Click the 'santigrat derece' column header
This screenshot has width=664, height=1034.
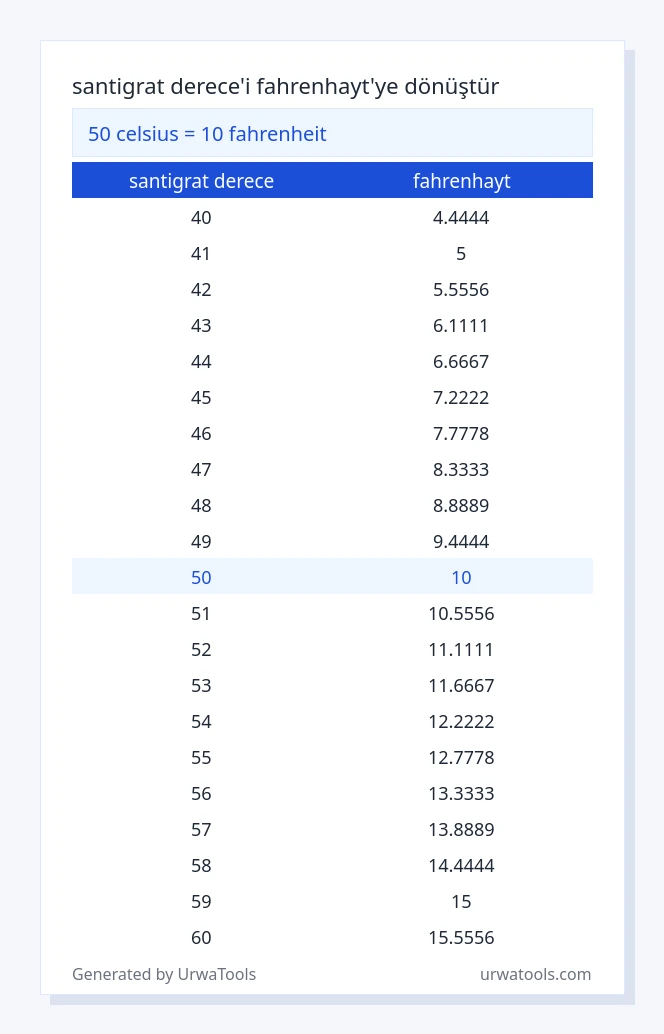point(201,181)
